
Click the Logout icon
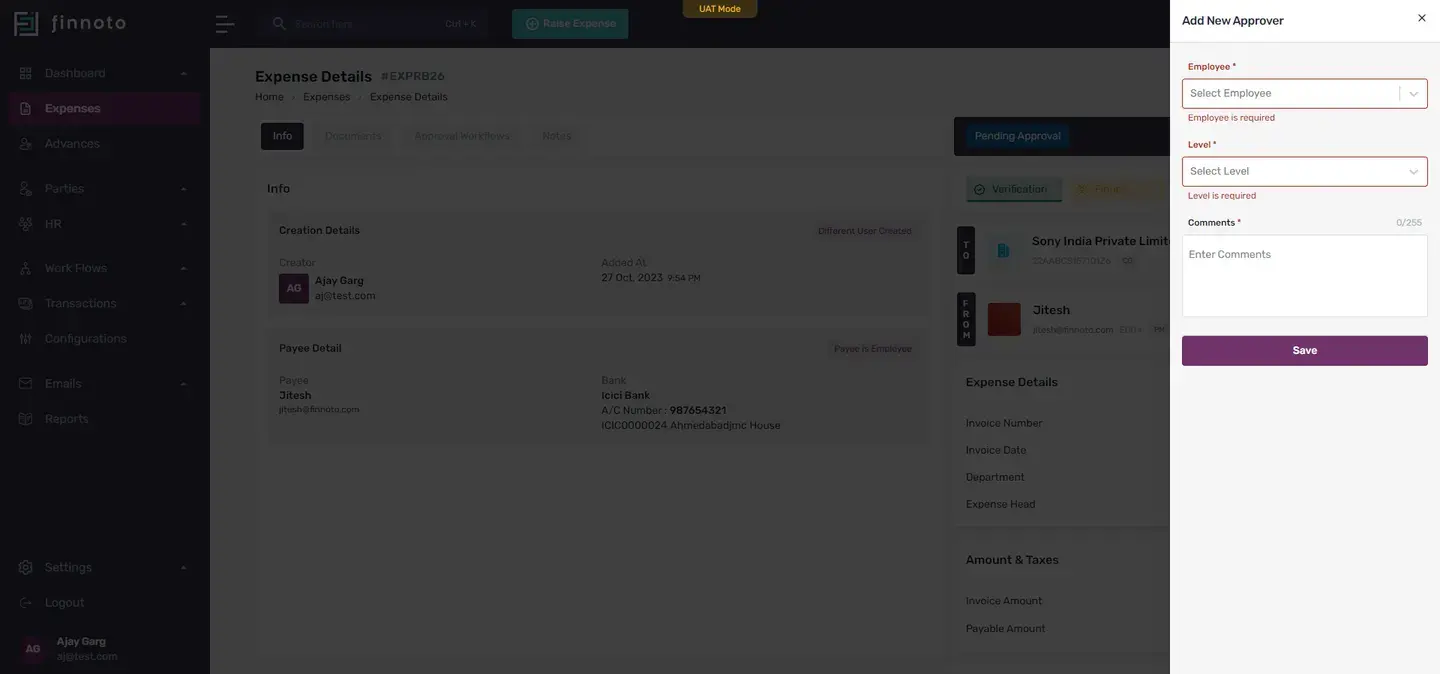(26, 603)
